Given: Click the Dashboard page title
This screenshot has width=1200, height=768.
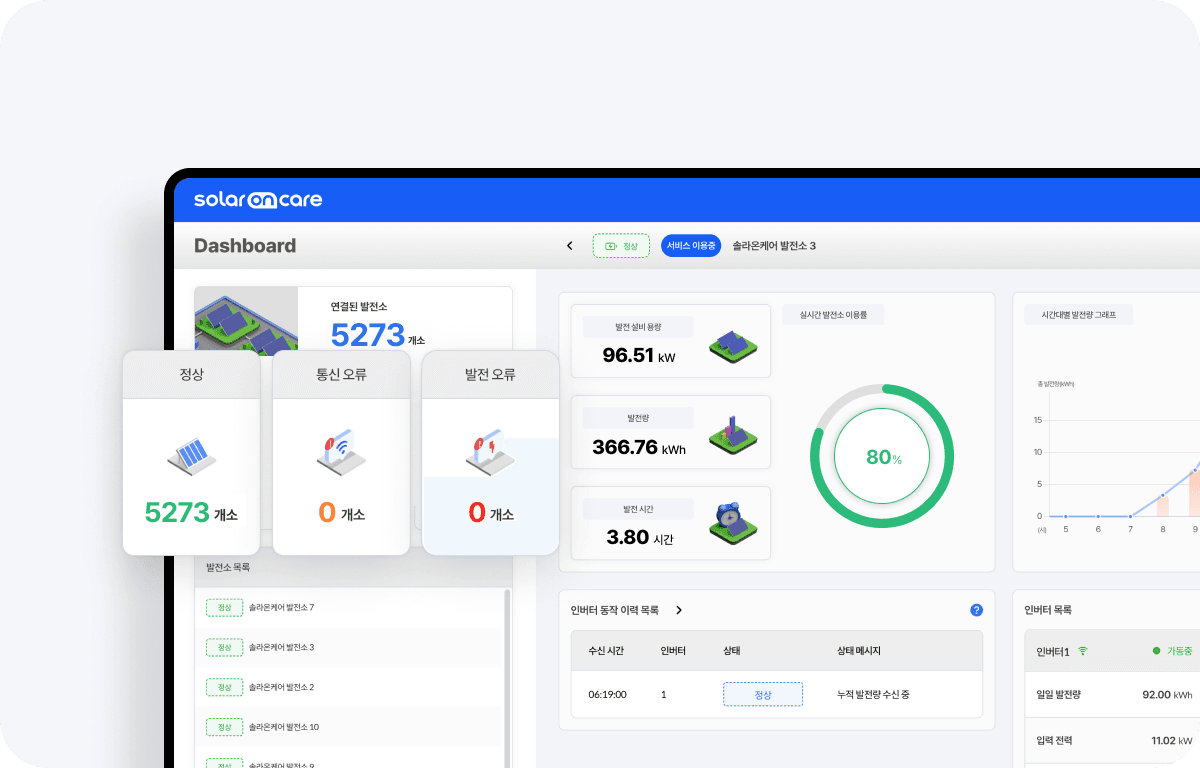Looking at the screenshot, I should (245, 246).
